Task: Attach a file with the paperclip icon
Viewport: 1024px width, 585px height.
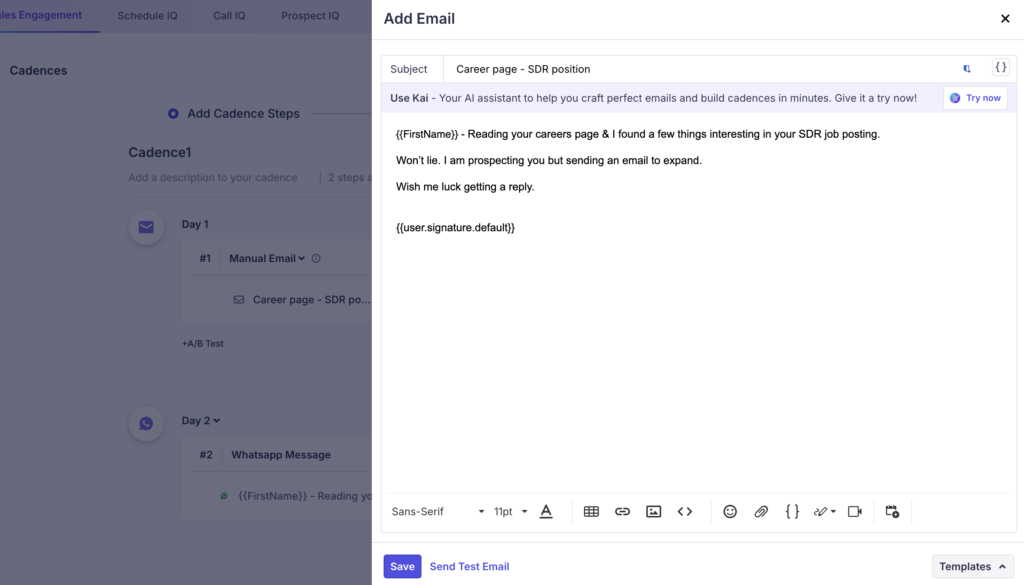Action: click(761, 511)
